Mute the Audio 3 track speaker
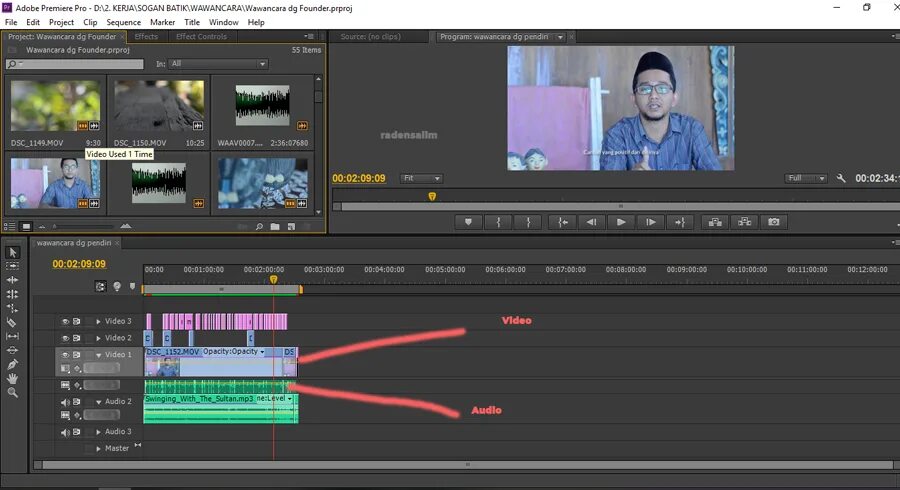The width and height of the screenshot is (900, 490). pyautogui.click(x=65, y=432)
